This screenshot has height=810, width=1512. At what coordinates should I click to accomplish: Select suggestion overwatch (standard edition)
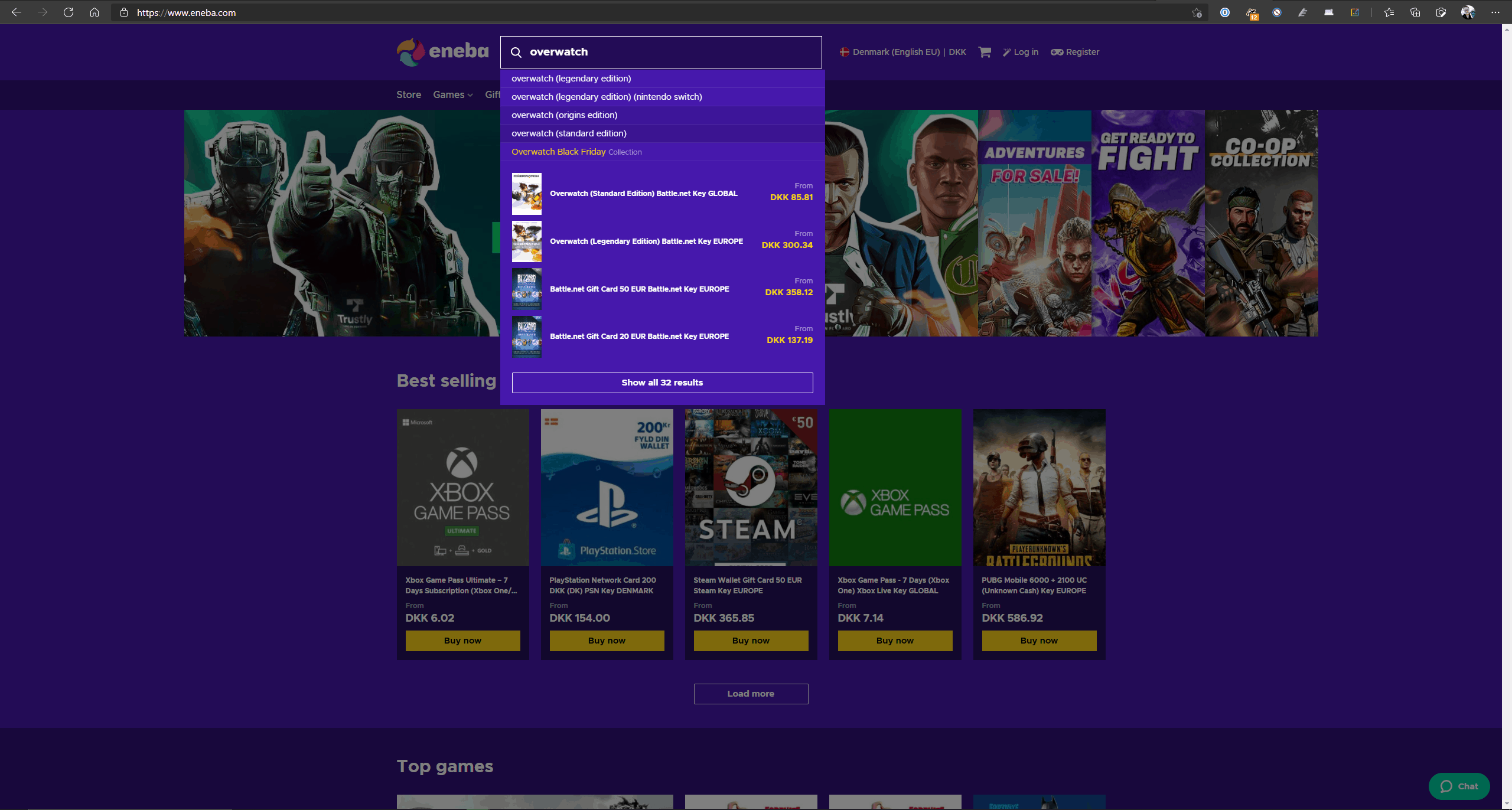coord(662,133)
